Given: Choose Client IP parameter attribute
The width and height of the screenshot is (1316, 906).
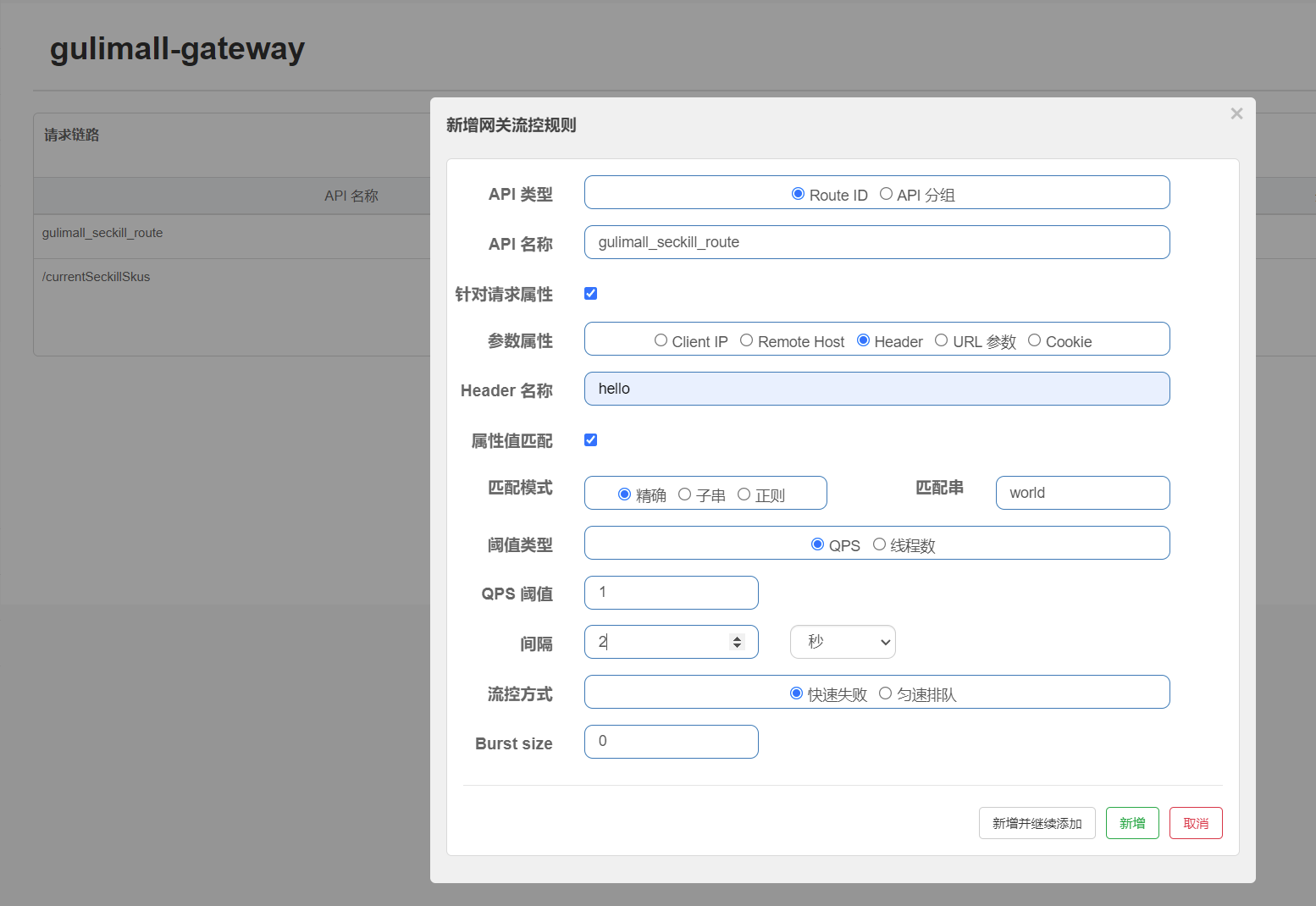Looking at the screenshot, I should [x=661, y=340].
